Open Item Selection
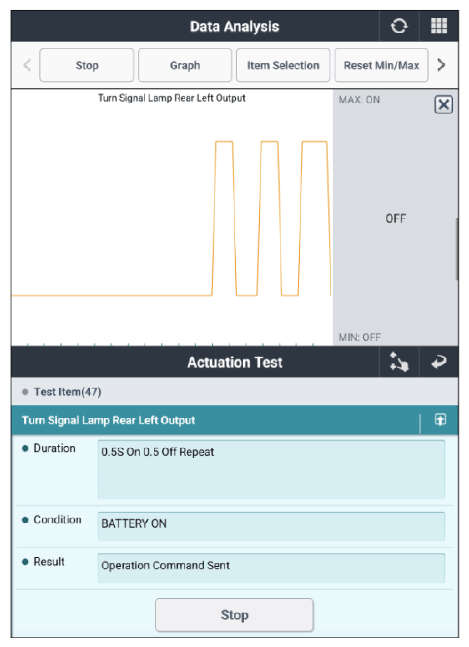 point(283,65)
